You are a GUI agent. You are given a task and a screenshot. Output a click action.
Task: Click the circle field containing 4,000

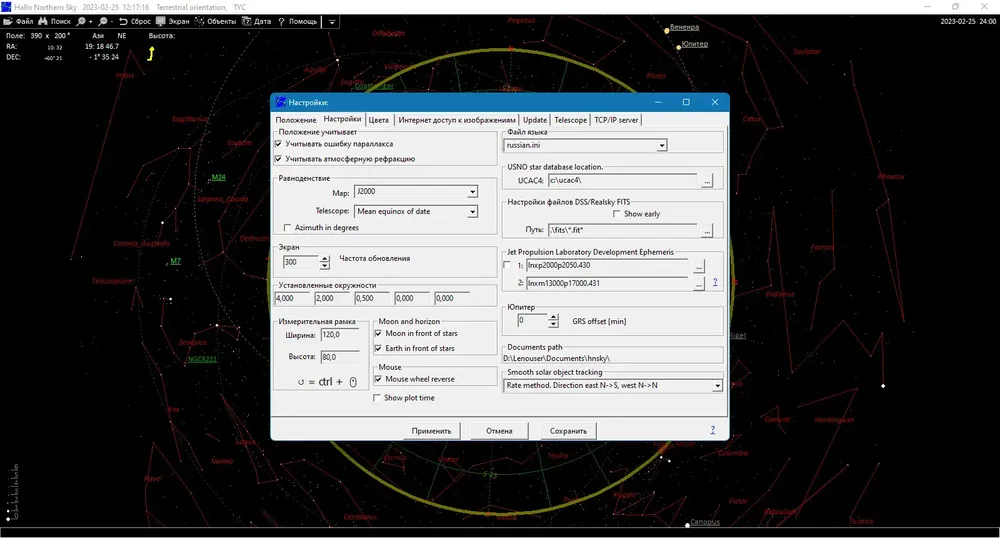[292, 298]
